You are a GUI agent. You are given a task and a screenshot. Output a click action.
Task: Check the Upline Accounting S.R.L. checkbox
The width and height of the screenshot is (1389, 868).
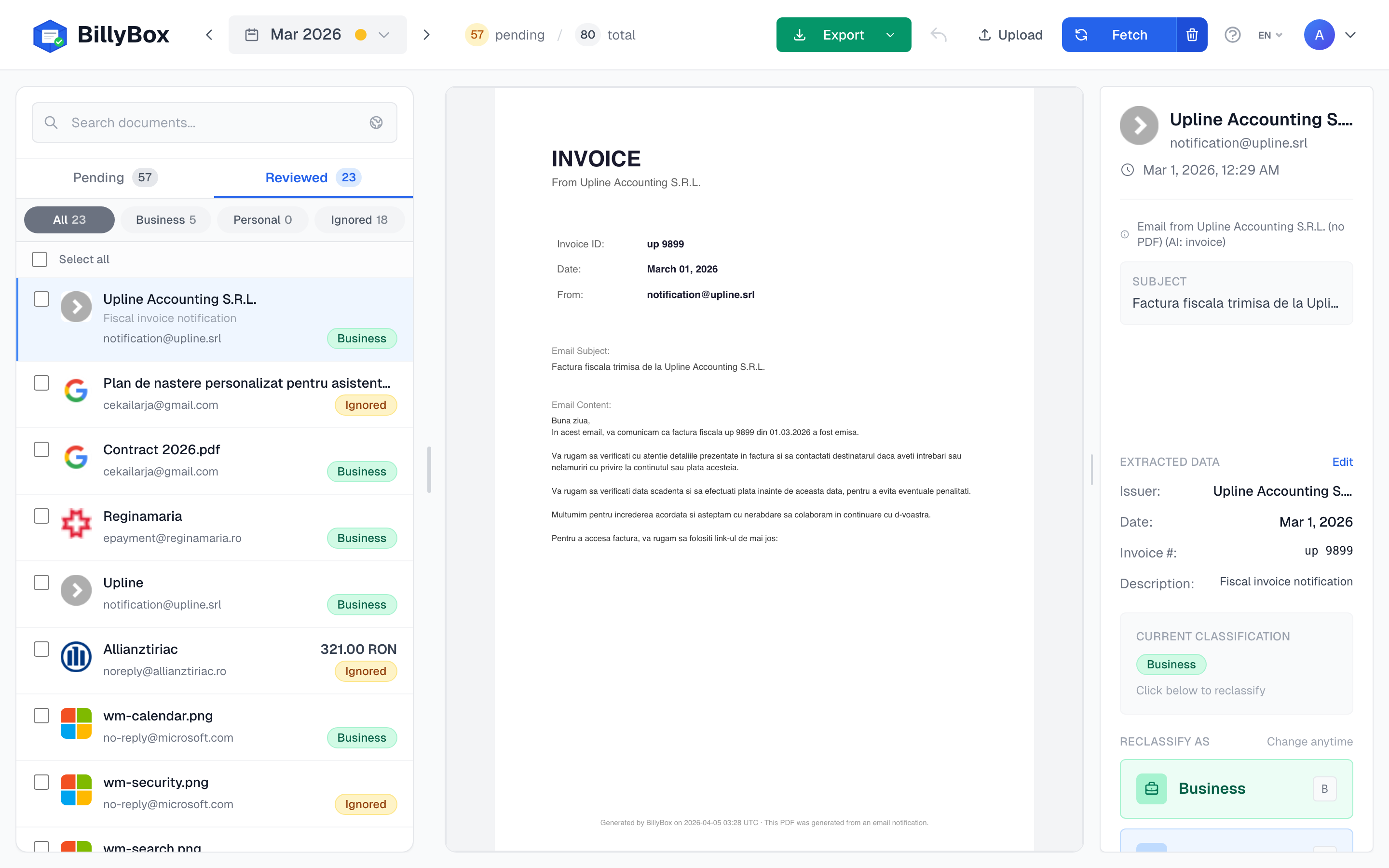pyautogui.click(x=41, y=298)
